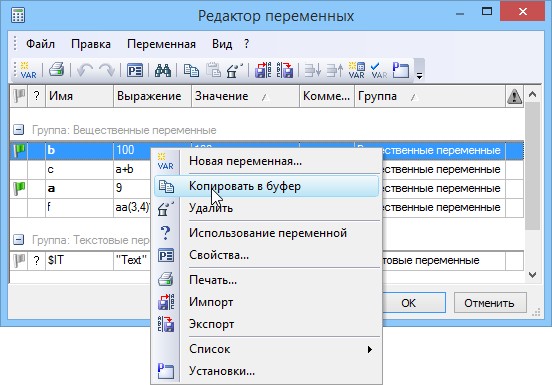Click the Redo arrow in toolbar
This screenshot has width=552, height=385.
[x=106, y=70]
